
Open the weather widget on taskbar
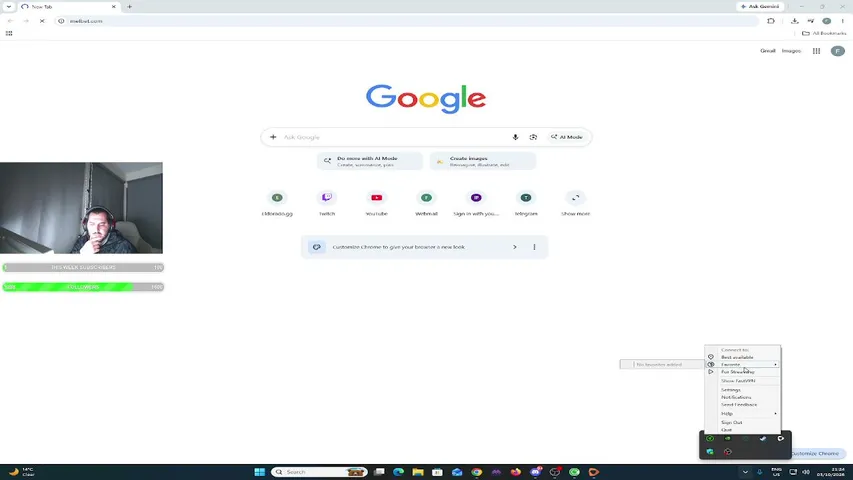[22, 472]
